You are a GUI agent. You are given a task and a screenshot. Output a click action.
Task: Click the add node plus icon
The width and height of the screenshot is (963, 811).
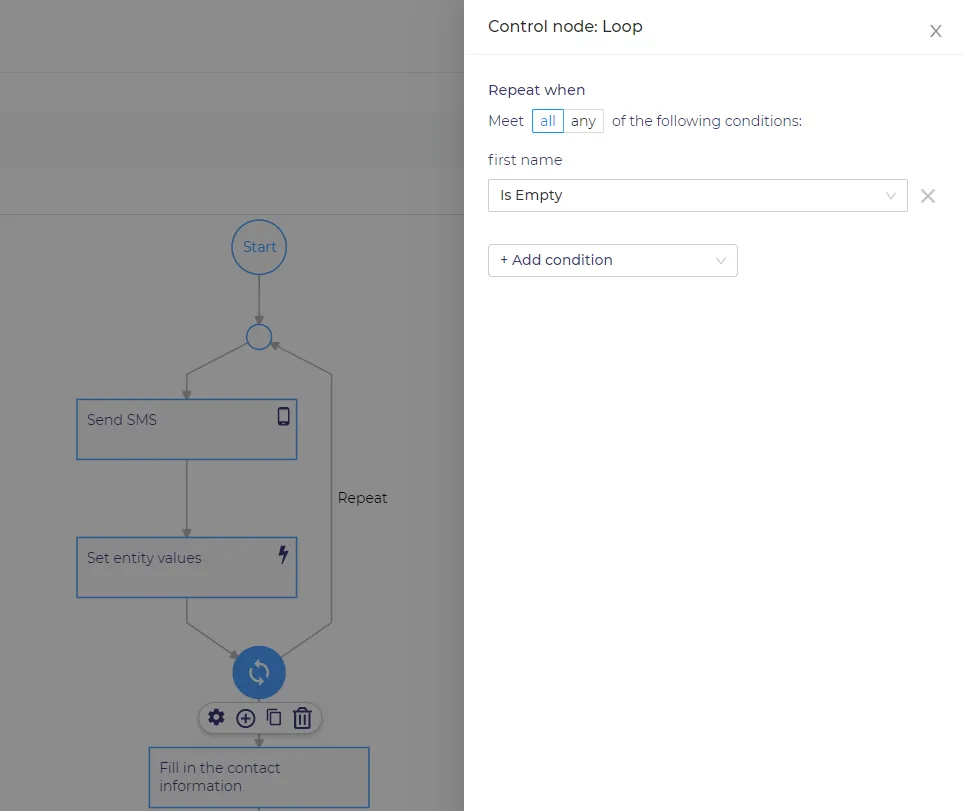(245, 718)
